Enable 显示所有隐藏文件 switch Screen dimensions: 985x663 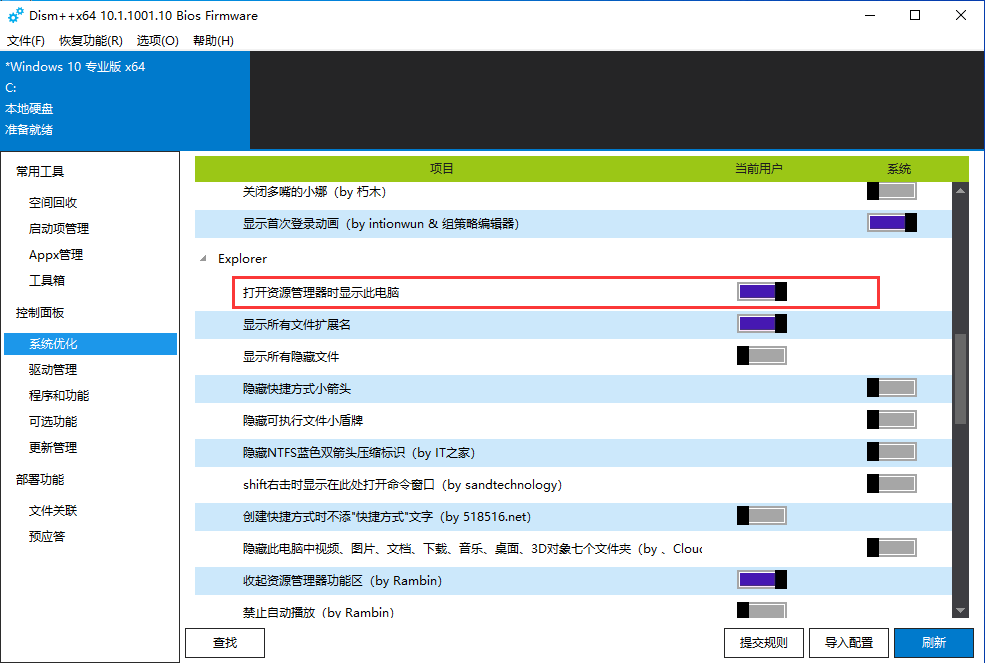point(762,356)
